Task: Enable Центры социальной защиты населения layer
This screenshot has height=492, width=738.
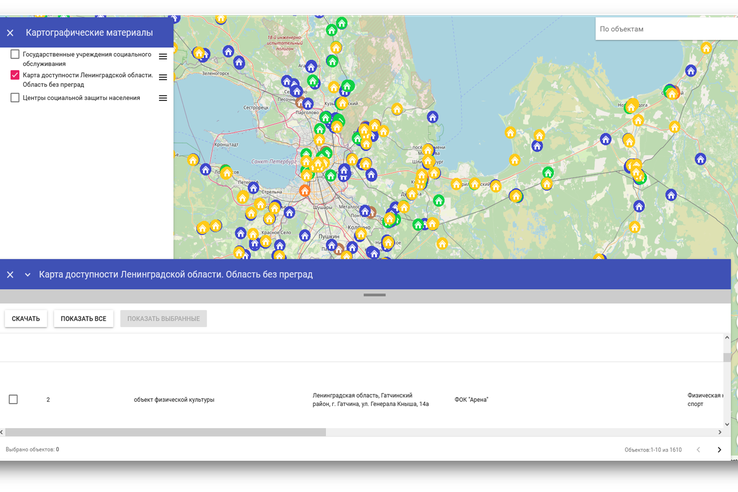Action: point(15,97)
